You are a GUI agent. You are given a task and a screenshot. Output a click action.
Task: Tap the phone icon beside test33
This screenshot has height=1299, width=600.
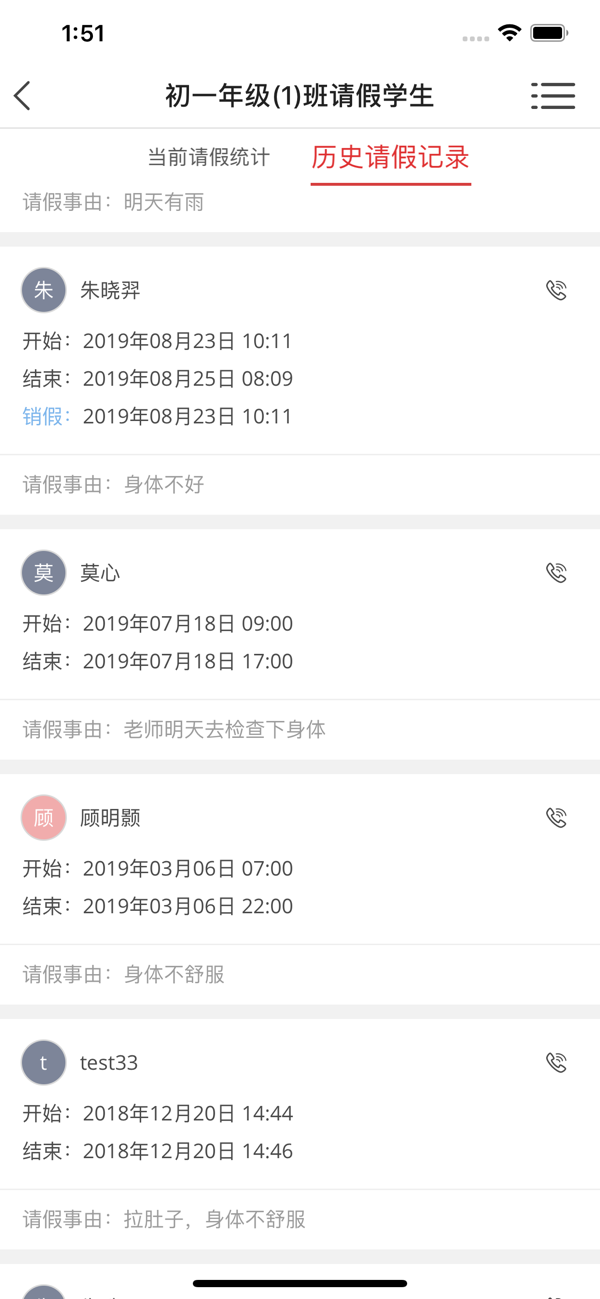[x=557, y=1062]
